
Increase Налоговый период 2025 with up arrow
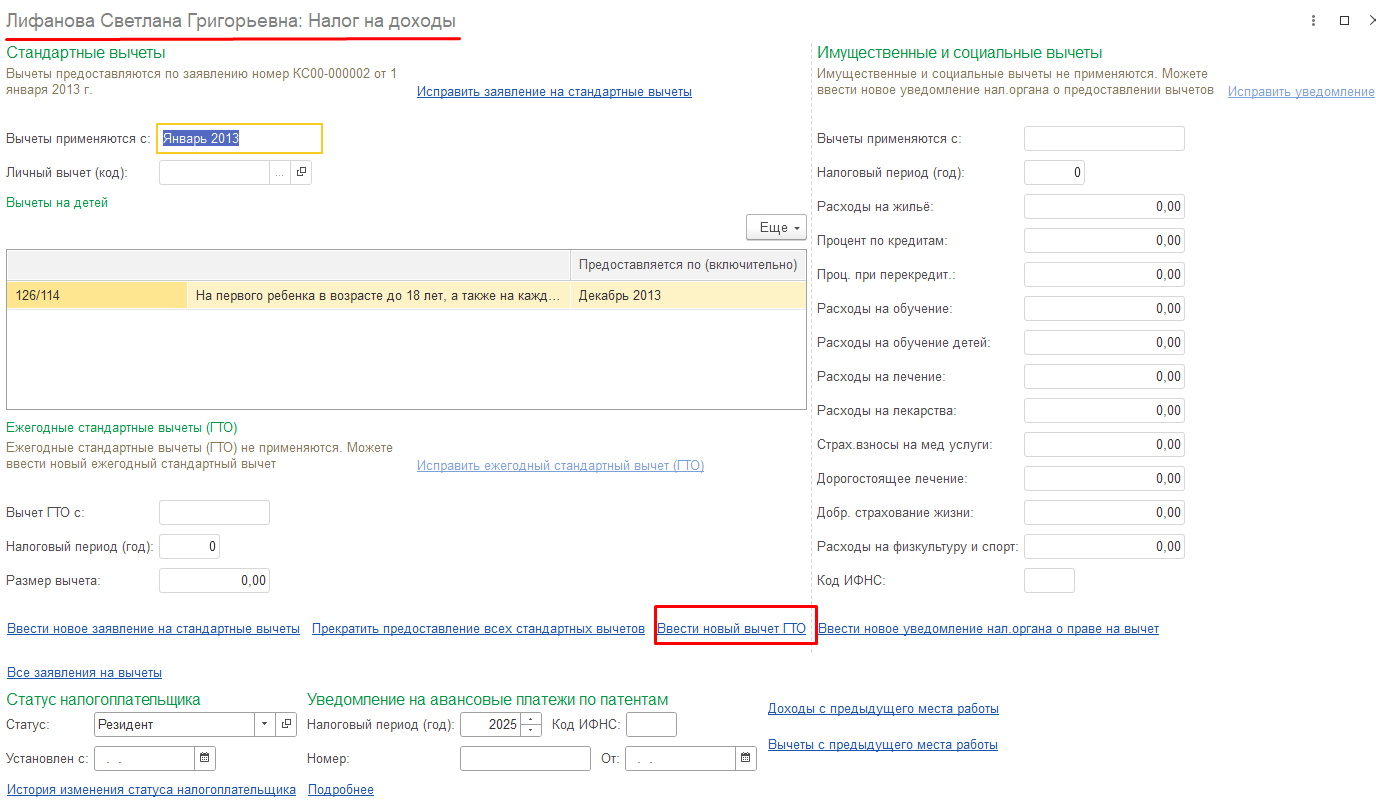click(x=531, y=719)
